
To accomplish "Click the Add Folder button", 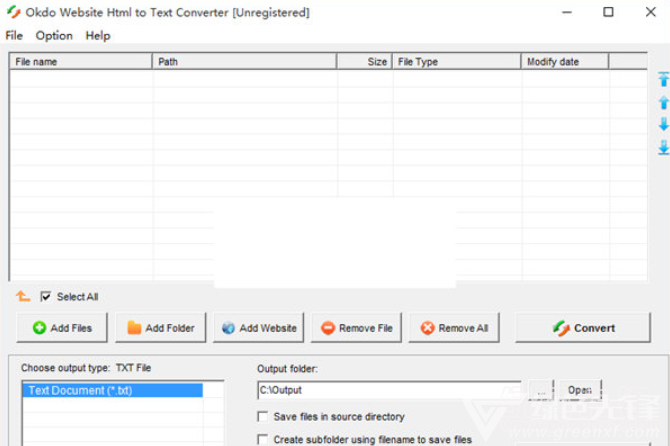I will (161, 328).
